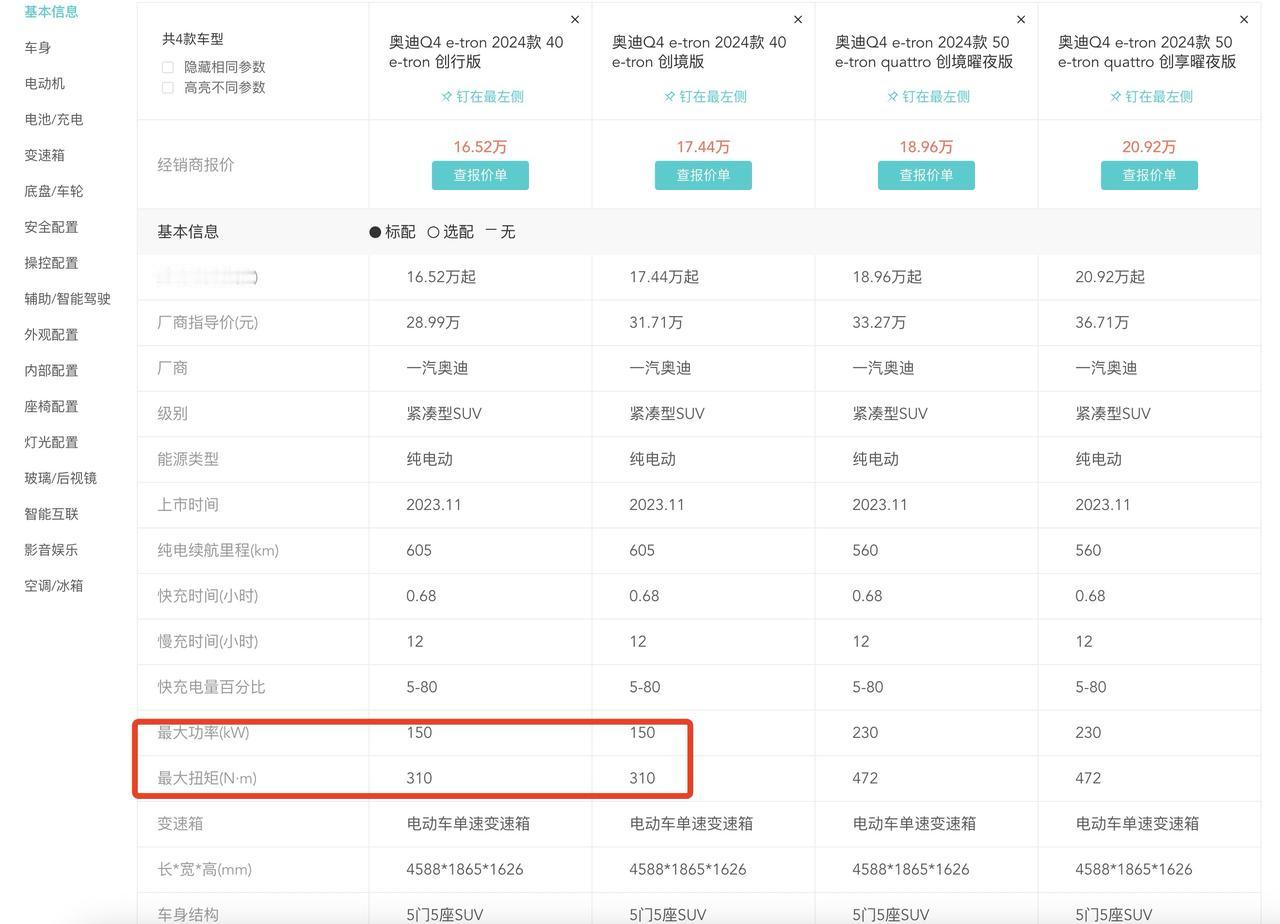Remove the 50 quattro 创享曜夜版 column with X

coord(1244,19)
